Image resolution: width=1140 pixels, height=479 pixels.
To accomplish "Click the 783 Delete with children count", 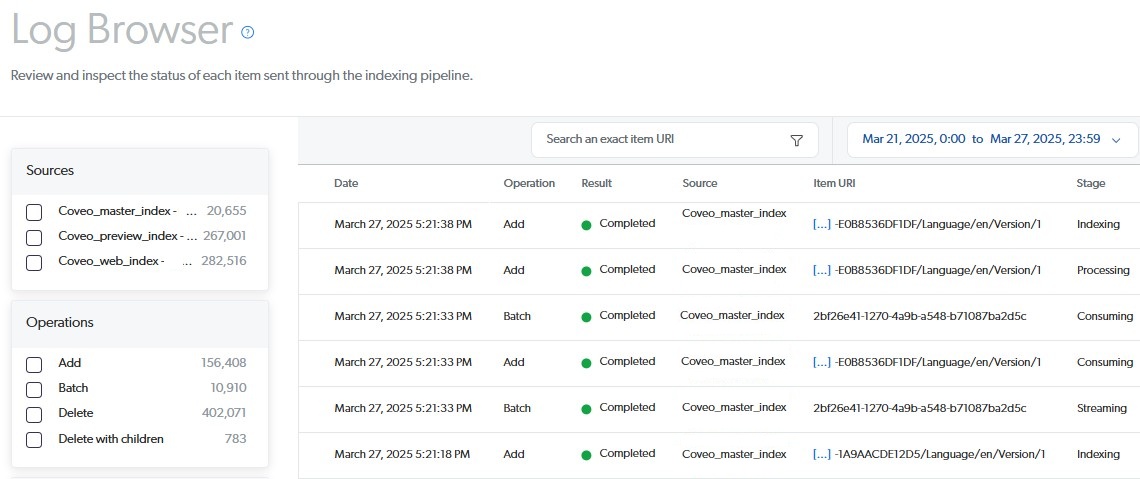I will pyautogui.click(x=236, y=439).
